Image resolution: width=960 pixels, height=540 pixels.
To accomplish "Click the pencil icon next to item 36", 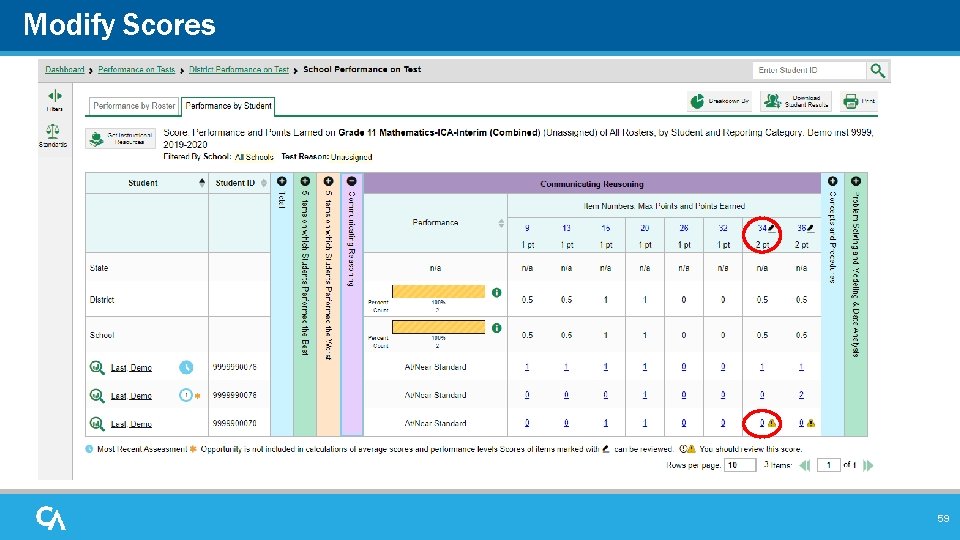I will pyautogui.click(x=811, y=228).
